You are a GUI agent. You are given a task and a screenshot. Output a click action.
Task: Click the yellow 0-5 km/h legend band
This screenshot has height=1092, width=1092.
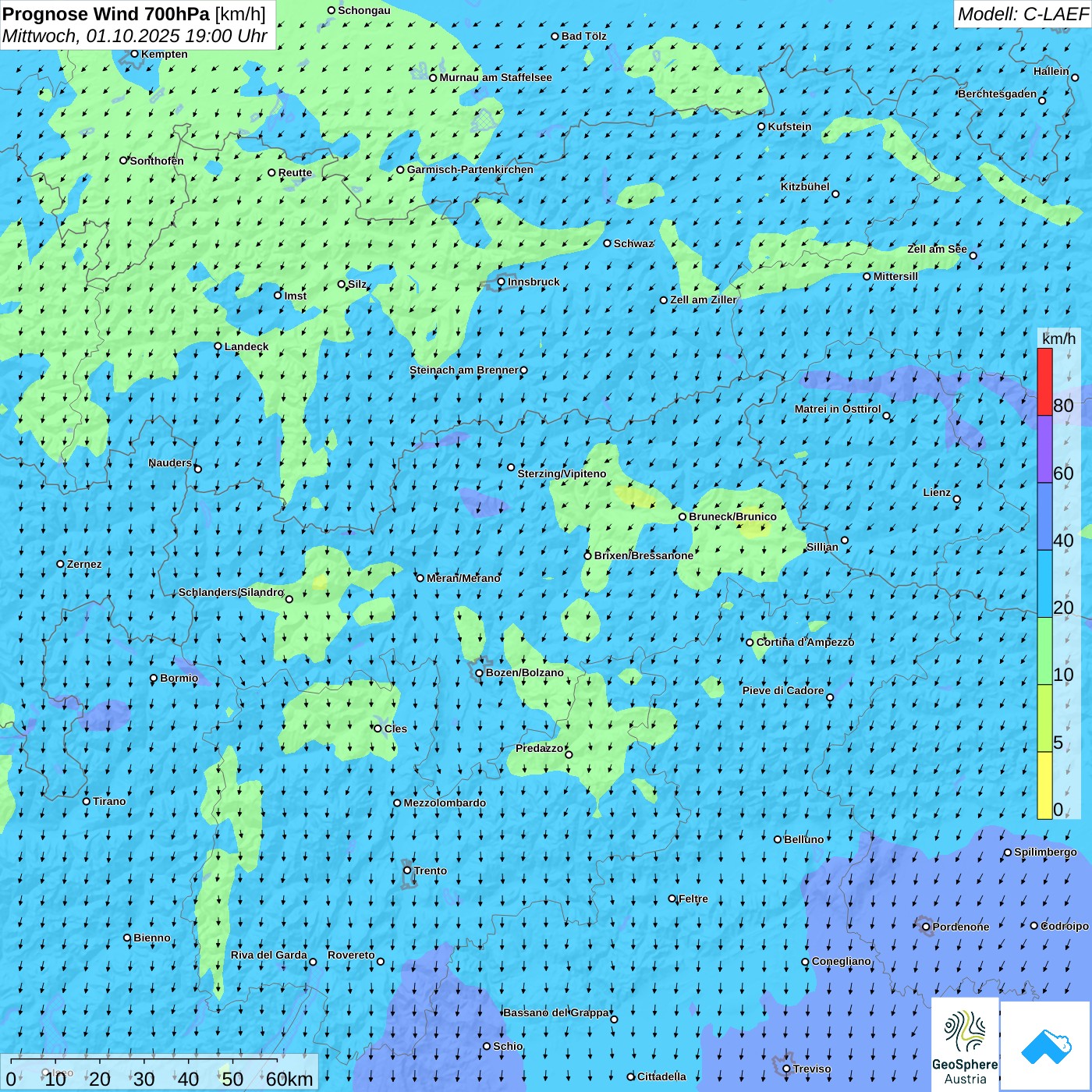(1044, 785)
